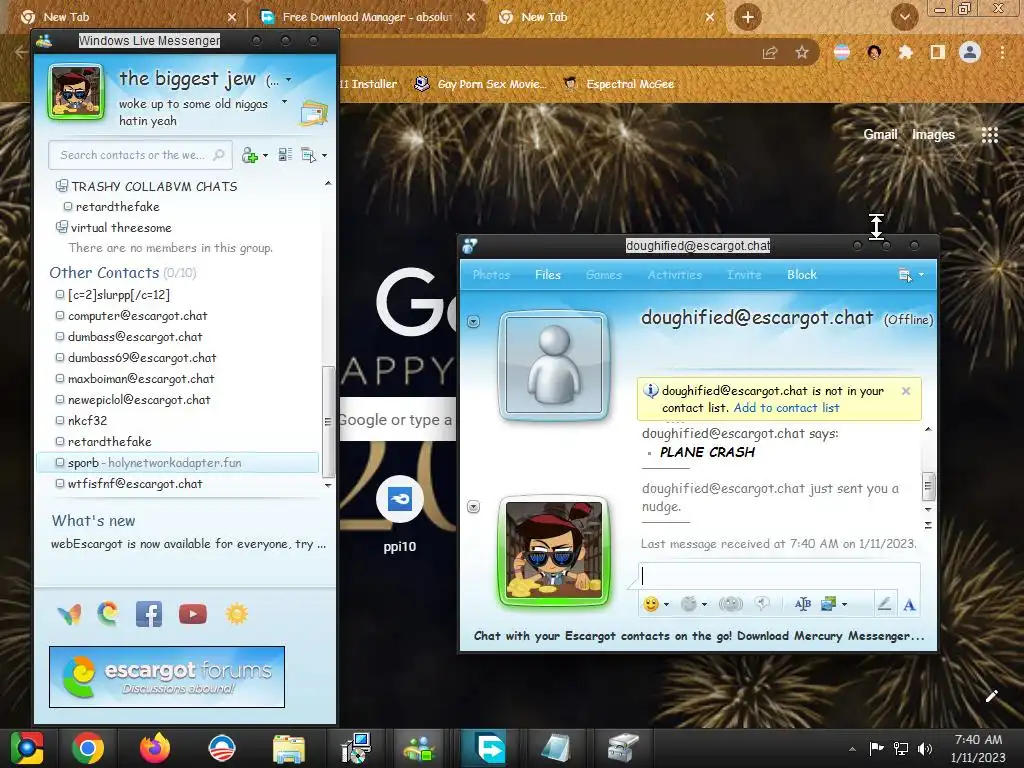Screen dimensions: 1024x768
Task: Click the sun weather icon in Messenger
Action: 236,614
